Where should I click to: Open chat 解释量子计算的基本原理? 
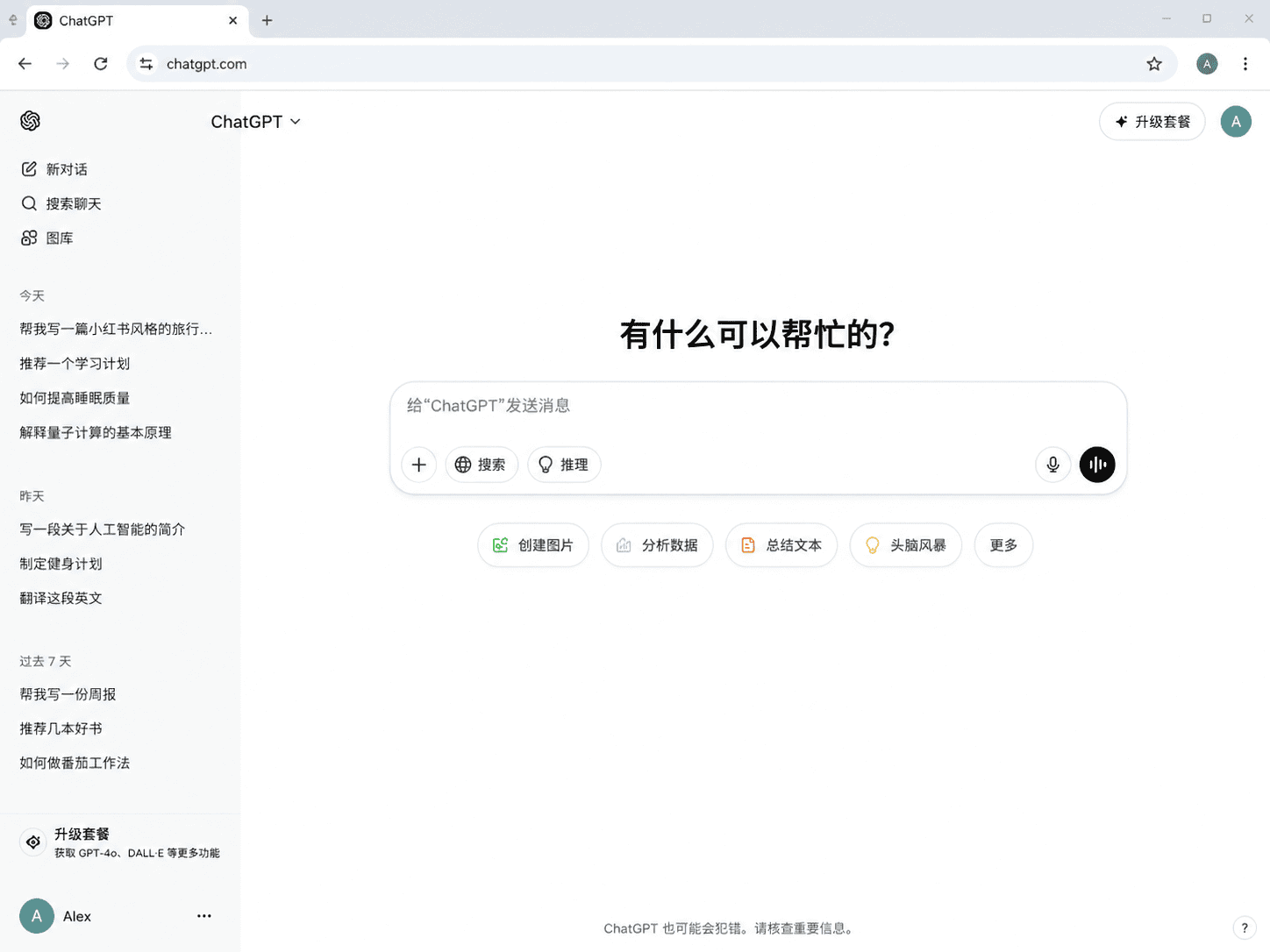pyautogui.click(x=96, y=432)
